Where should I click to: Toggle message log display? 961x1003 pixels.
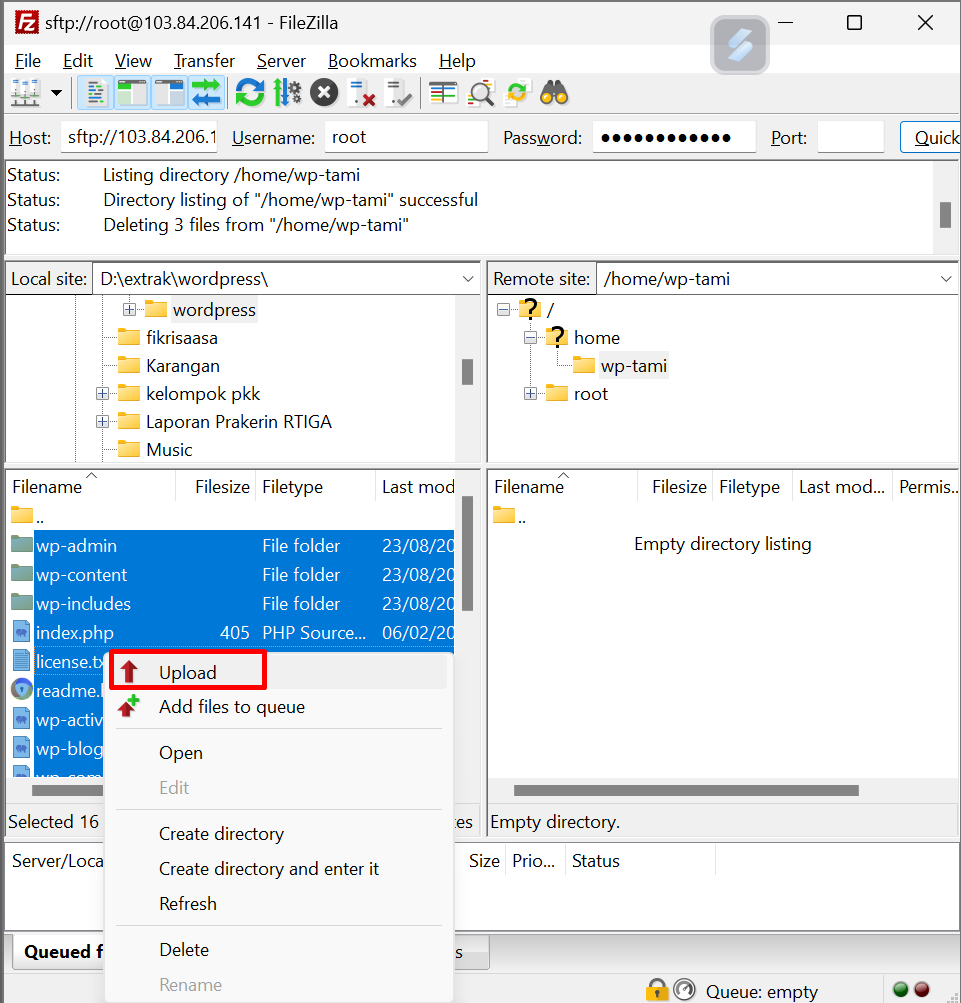pos(96,93)
